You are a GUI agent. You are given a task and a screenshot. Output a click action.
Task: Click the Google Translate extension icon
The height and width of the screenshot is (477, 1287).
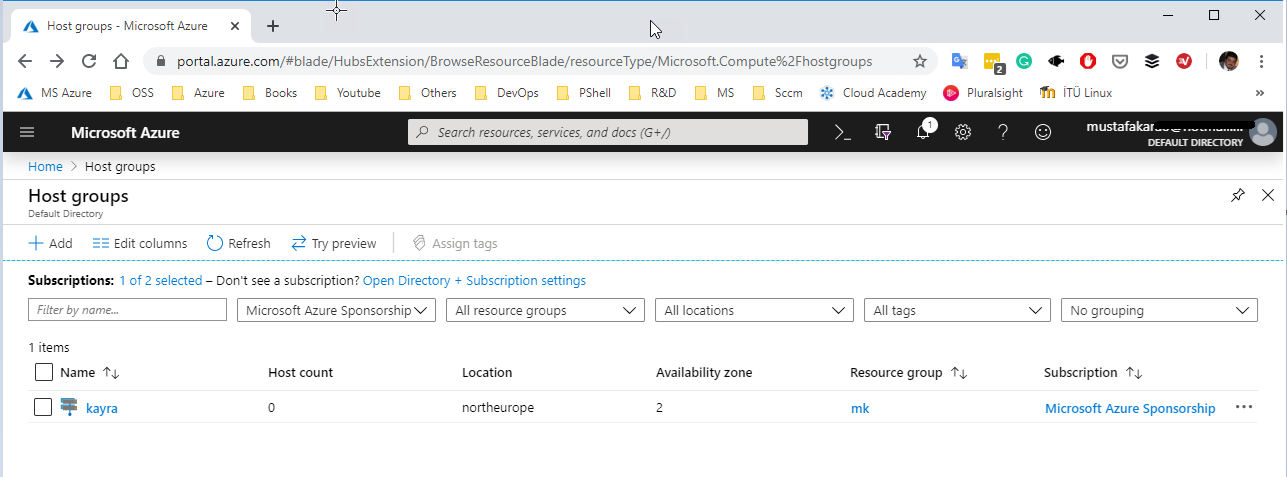click(959, 61)
